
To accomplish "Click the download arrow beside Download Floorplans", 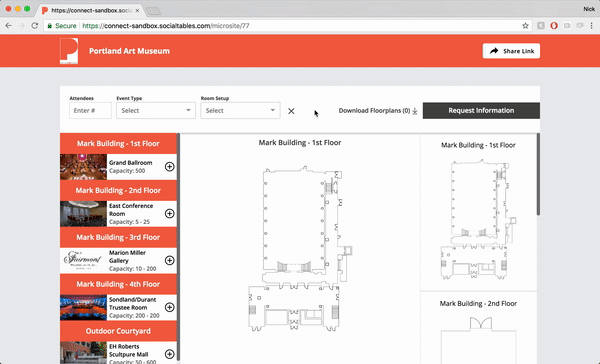I will pos(415,111).
